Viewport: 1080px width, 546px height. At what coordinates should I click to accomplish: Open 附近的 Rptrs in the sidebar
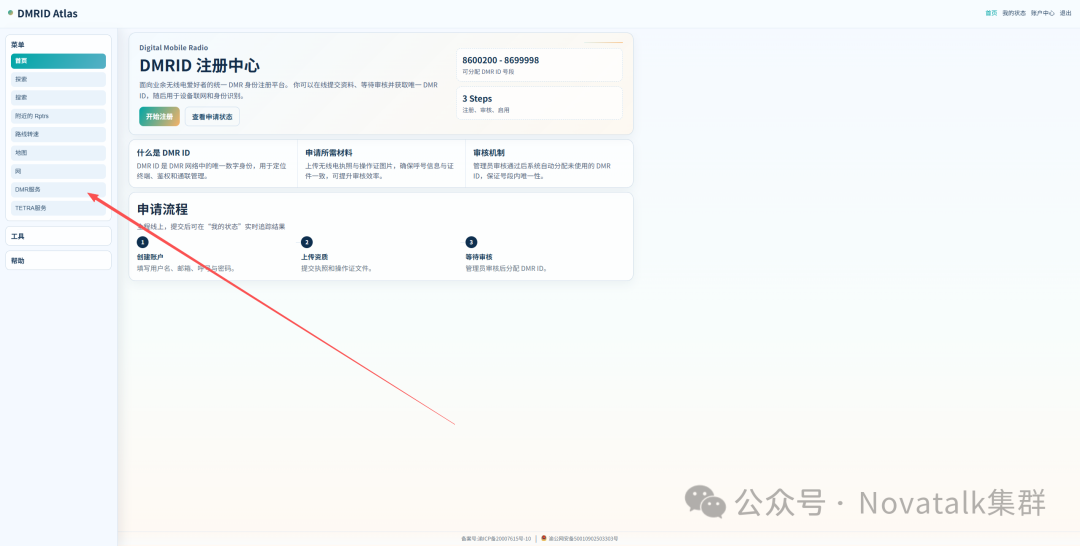coord(59,116)
